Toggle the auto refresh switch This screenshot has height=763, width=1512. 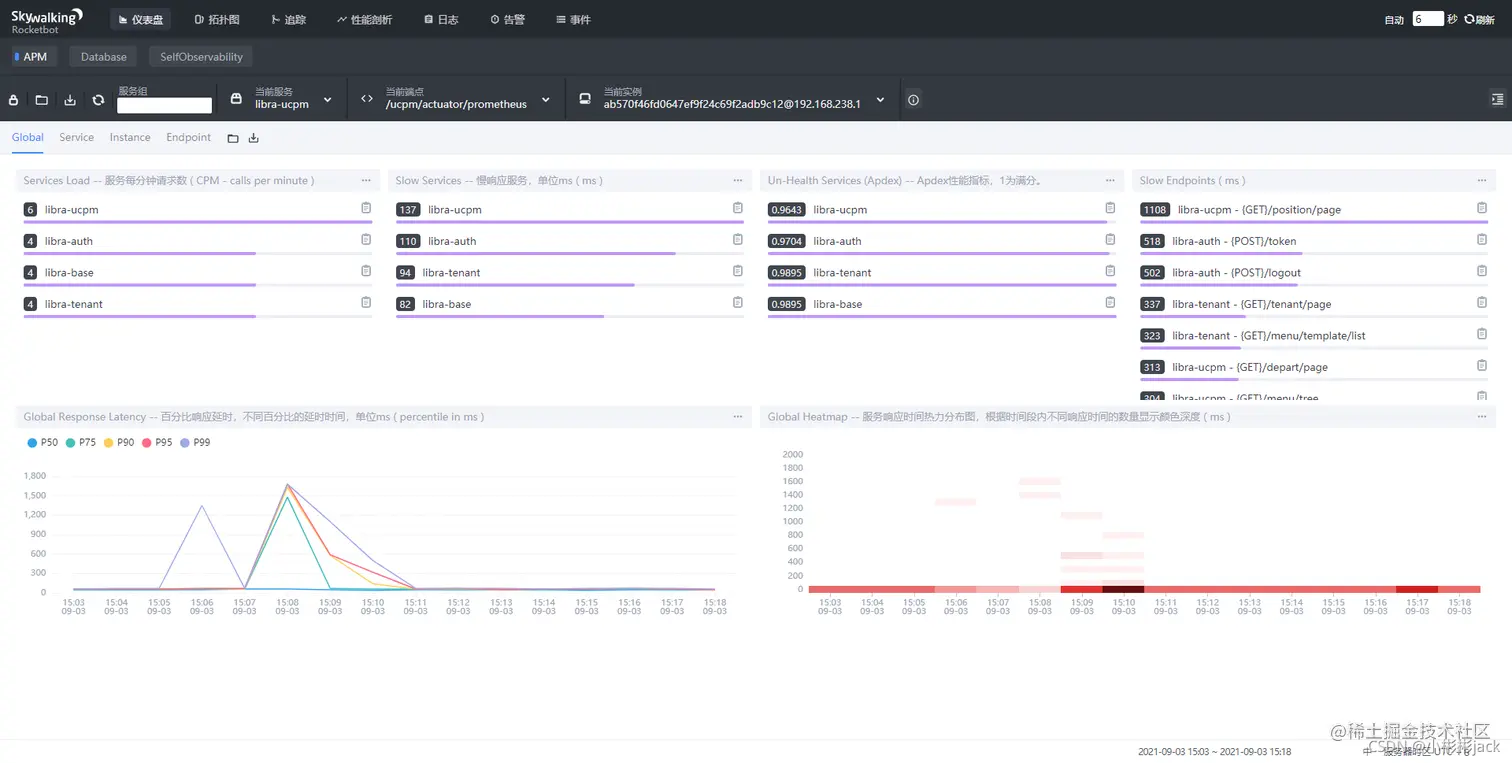(x=1393, y=19)
